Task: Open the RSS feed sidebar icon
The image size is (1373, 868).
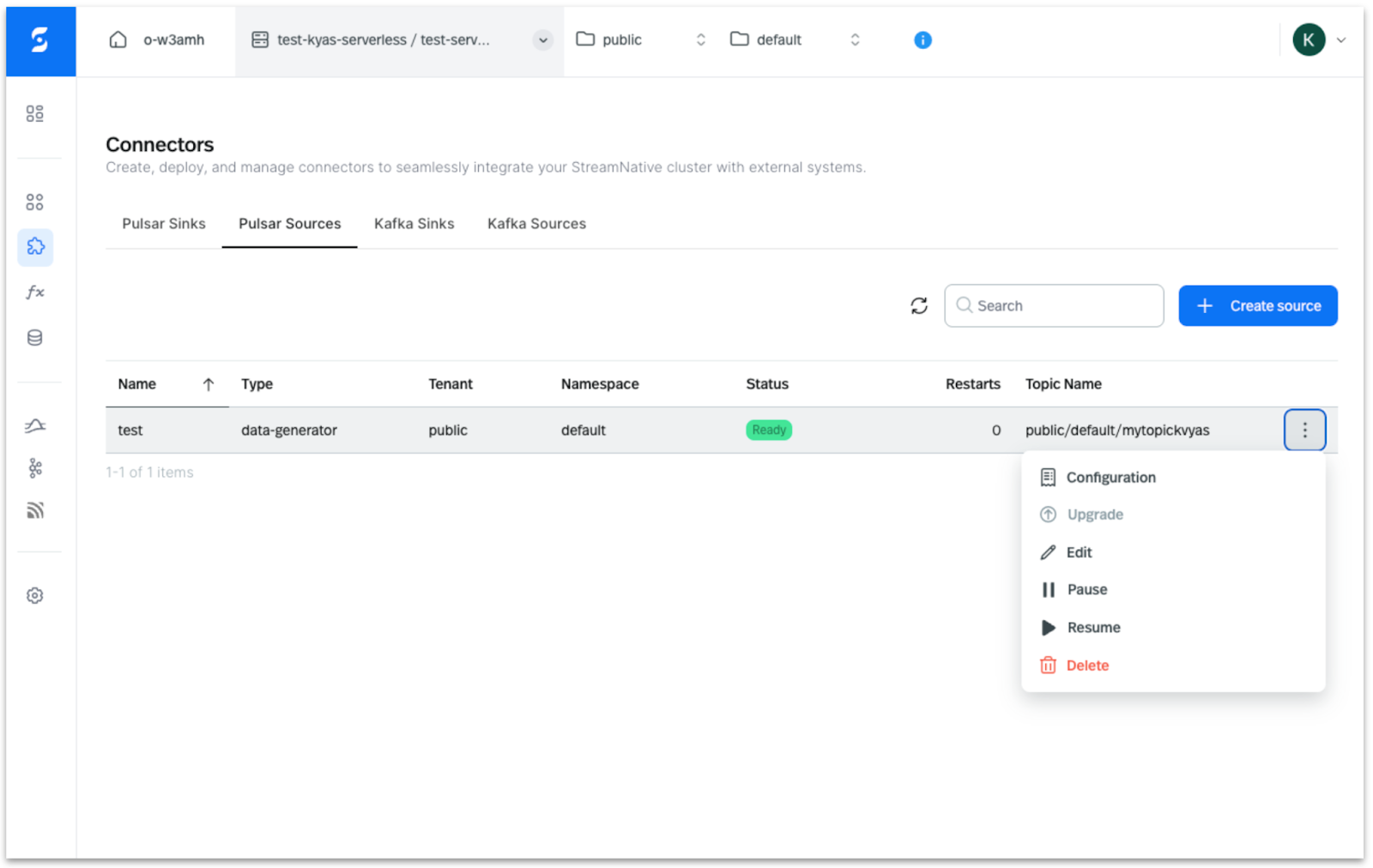Action: [x=35, y=511]
